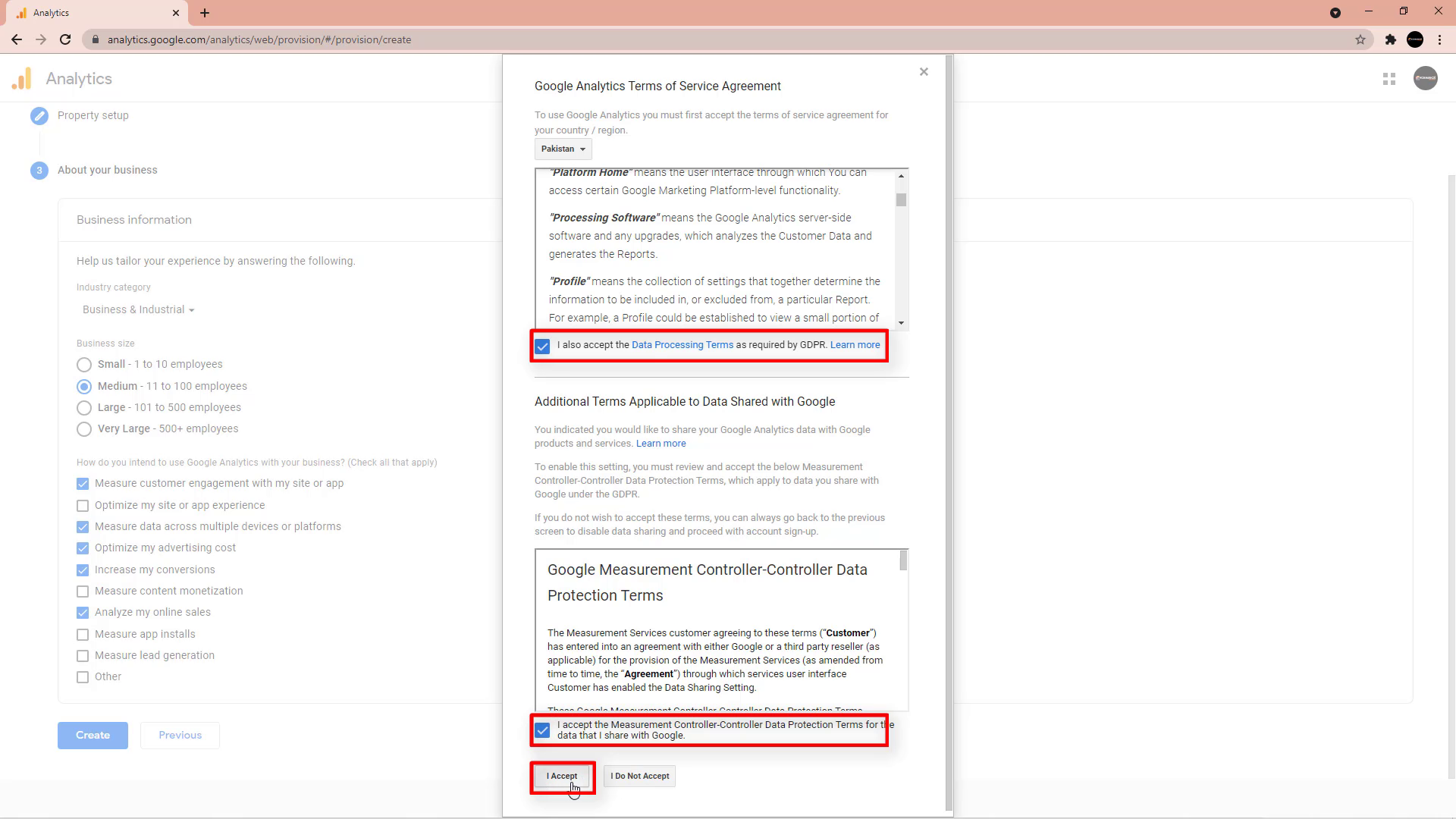Toggle the Controller-Controller Data Protection Terms checkbox

point(542,730)
